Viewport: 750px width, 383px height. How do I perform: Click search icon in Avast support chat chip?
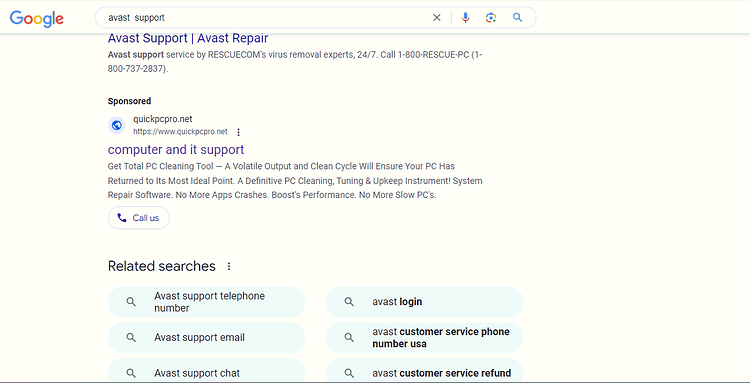point(131,373)
